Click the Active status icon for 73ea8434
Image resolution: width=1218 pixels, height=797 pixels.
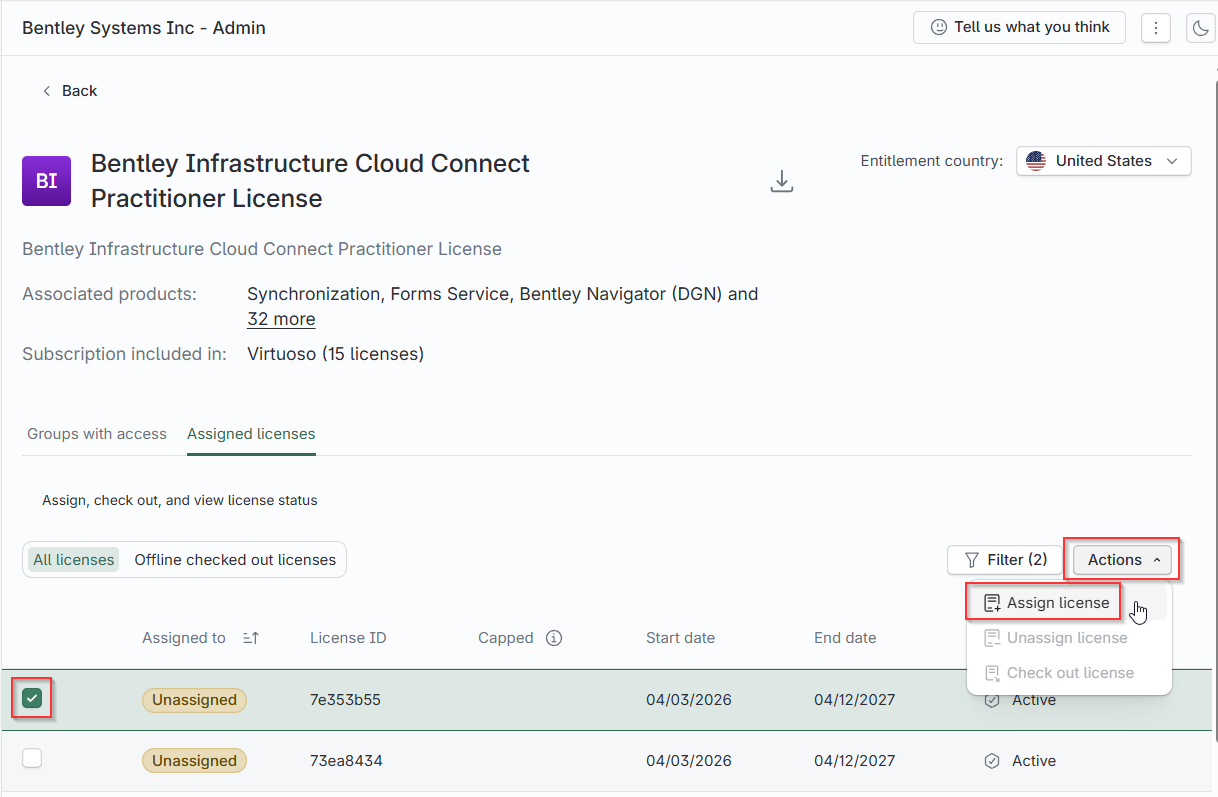tap(992, 761)
